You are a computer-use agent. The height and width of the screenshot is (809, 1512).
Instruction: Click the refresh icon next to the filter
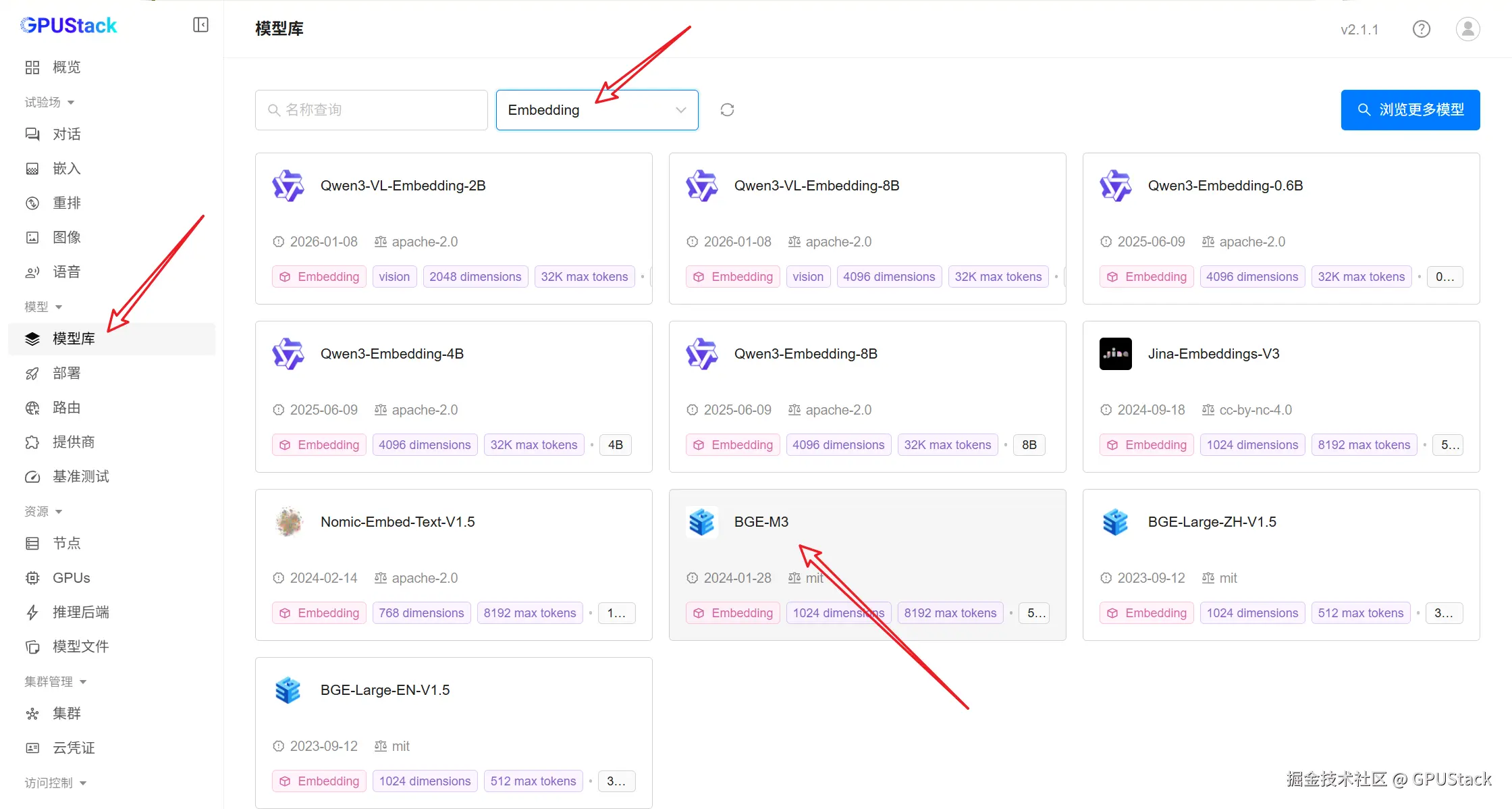coord(727,110)
